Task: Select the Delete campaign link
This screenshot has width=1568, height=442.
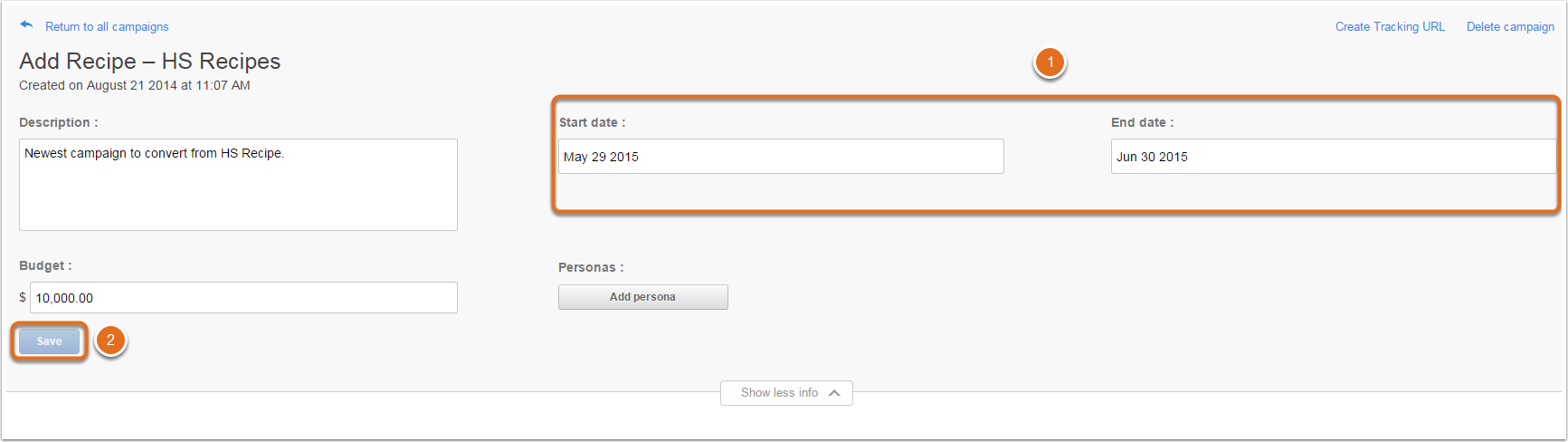Action: point(1510,27)
